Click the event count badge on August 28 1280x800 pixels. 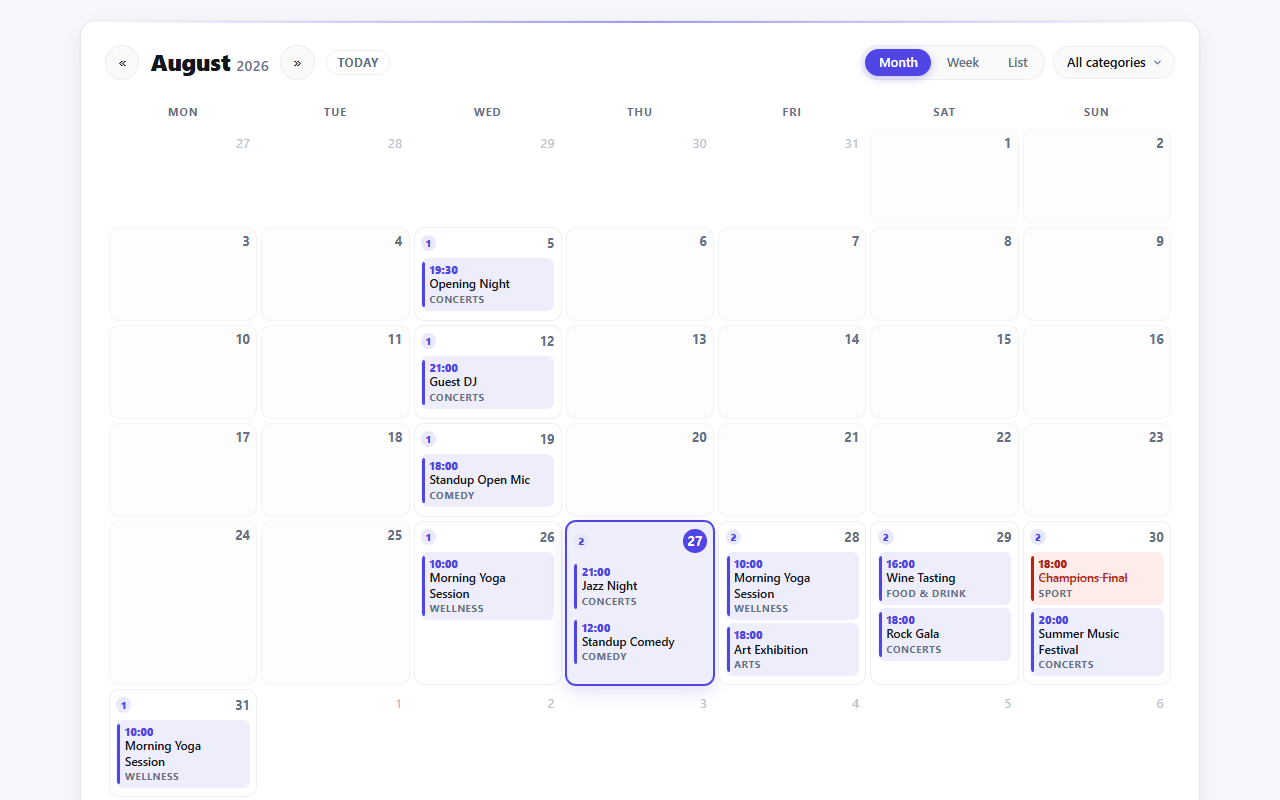tap(733, 537)
